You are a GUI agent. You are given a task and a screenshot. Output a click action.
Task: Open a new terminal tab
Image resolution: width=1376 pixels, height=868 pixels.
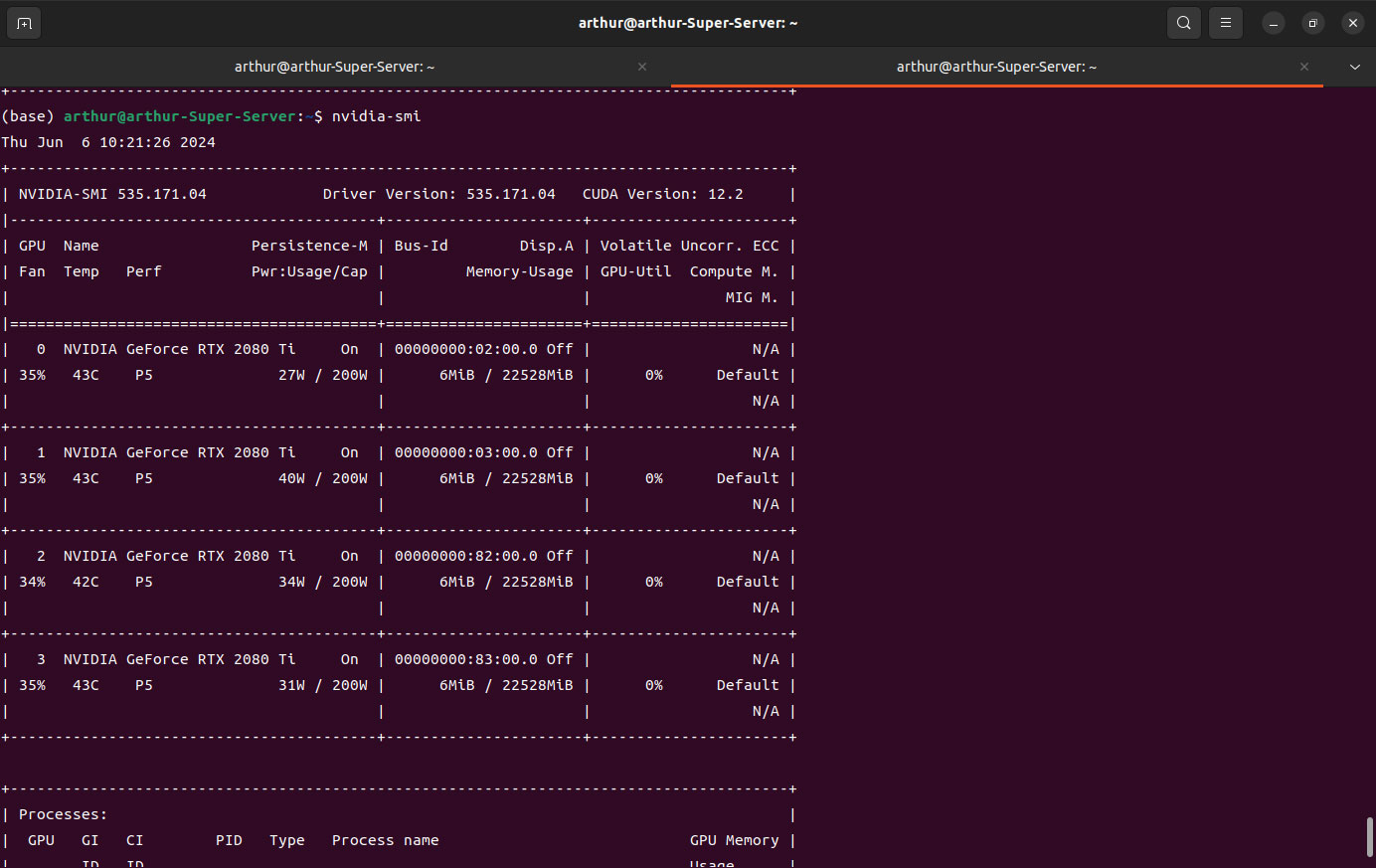(x=24, y=23)
